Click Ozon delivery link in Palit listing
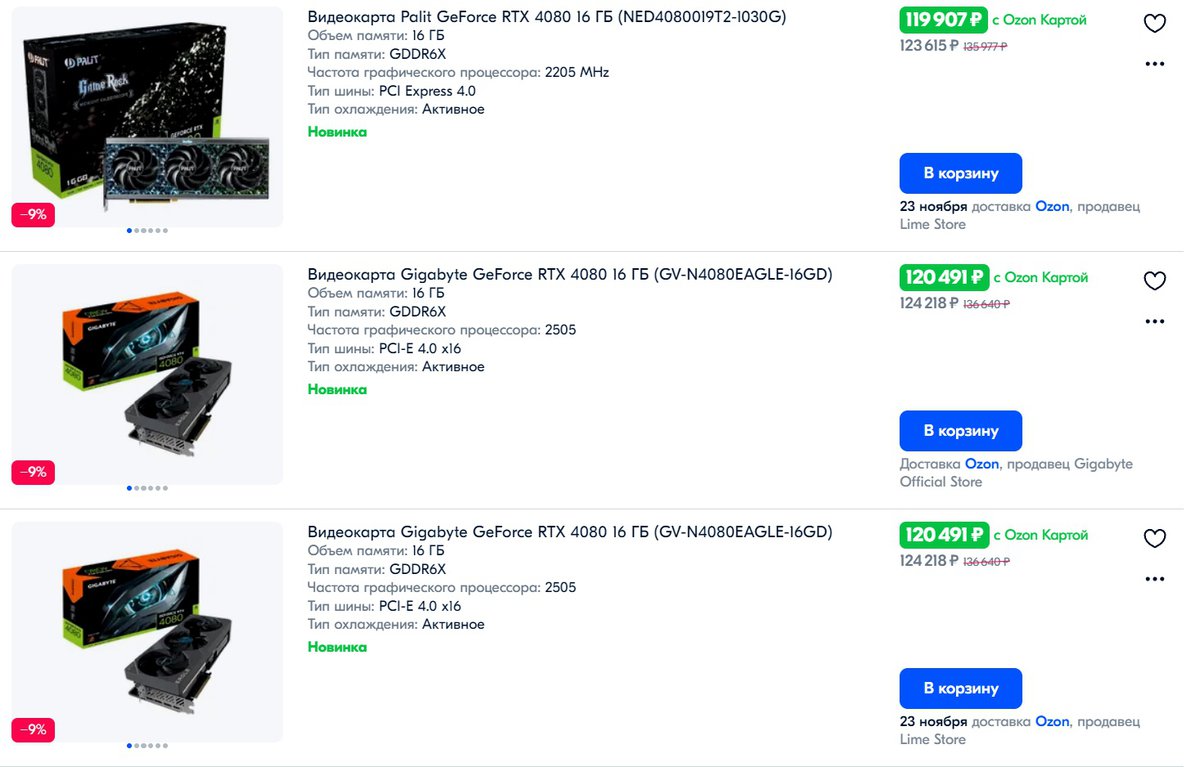Screen dimensions: 1200x767 tap(1052, 206)
